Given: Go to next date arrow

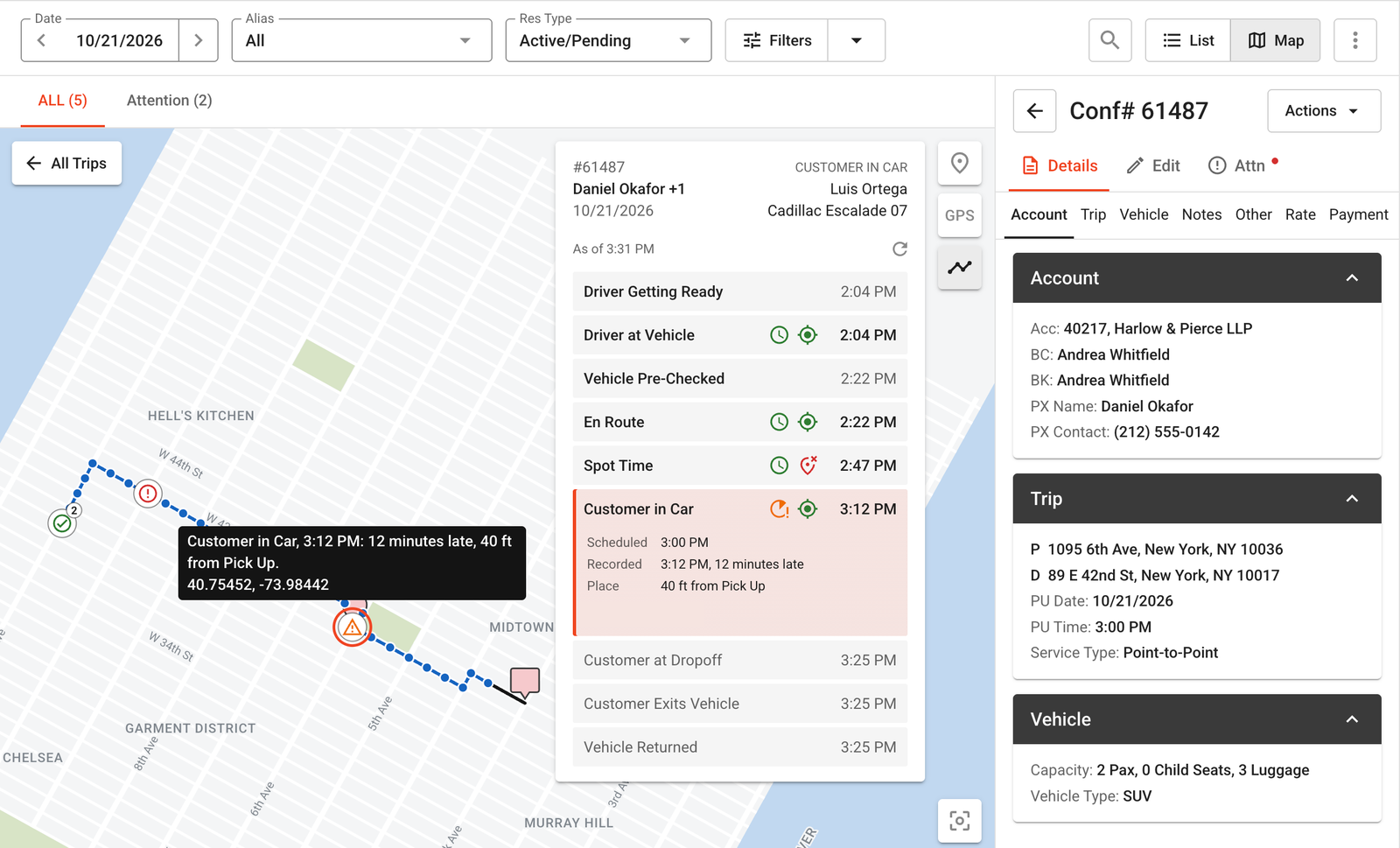Looking at the screenshot, I should pos(199,40).
